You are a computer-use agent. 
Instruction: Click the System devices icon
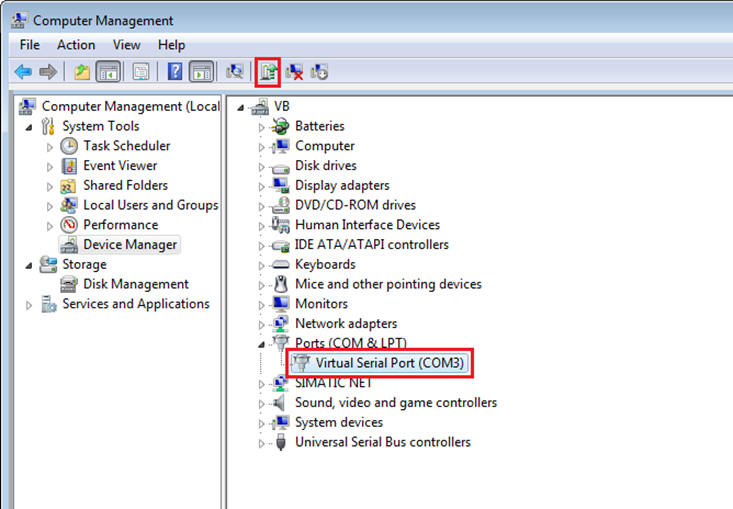280,423
